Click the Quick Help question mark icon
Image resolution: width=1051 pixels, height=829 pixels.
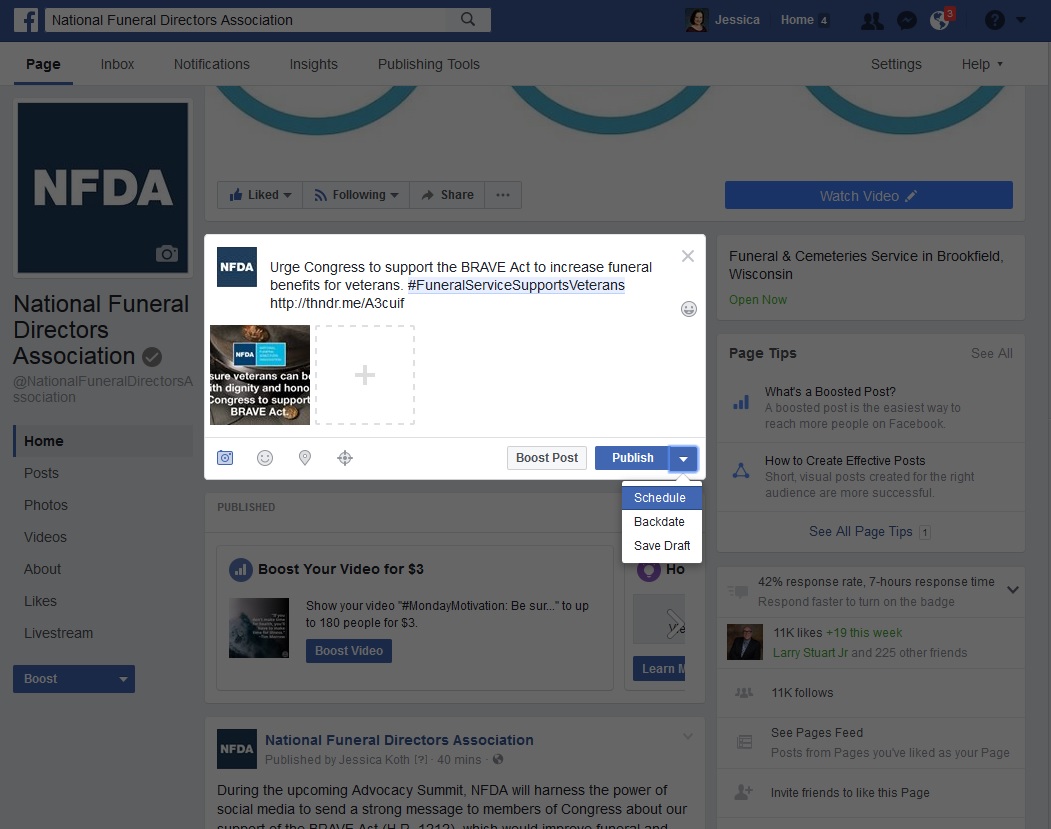click(x=995, y=20)
